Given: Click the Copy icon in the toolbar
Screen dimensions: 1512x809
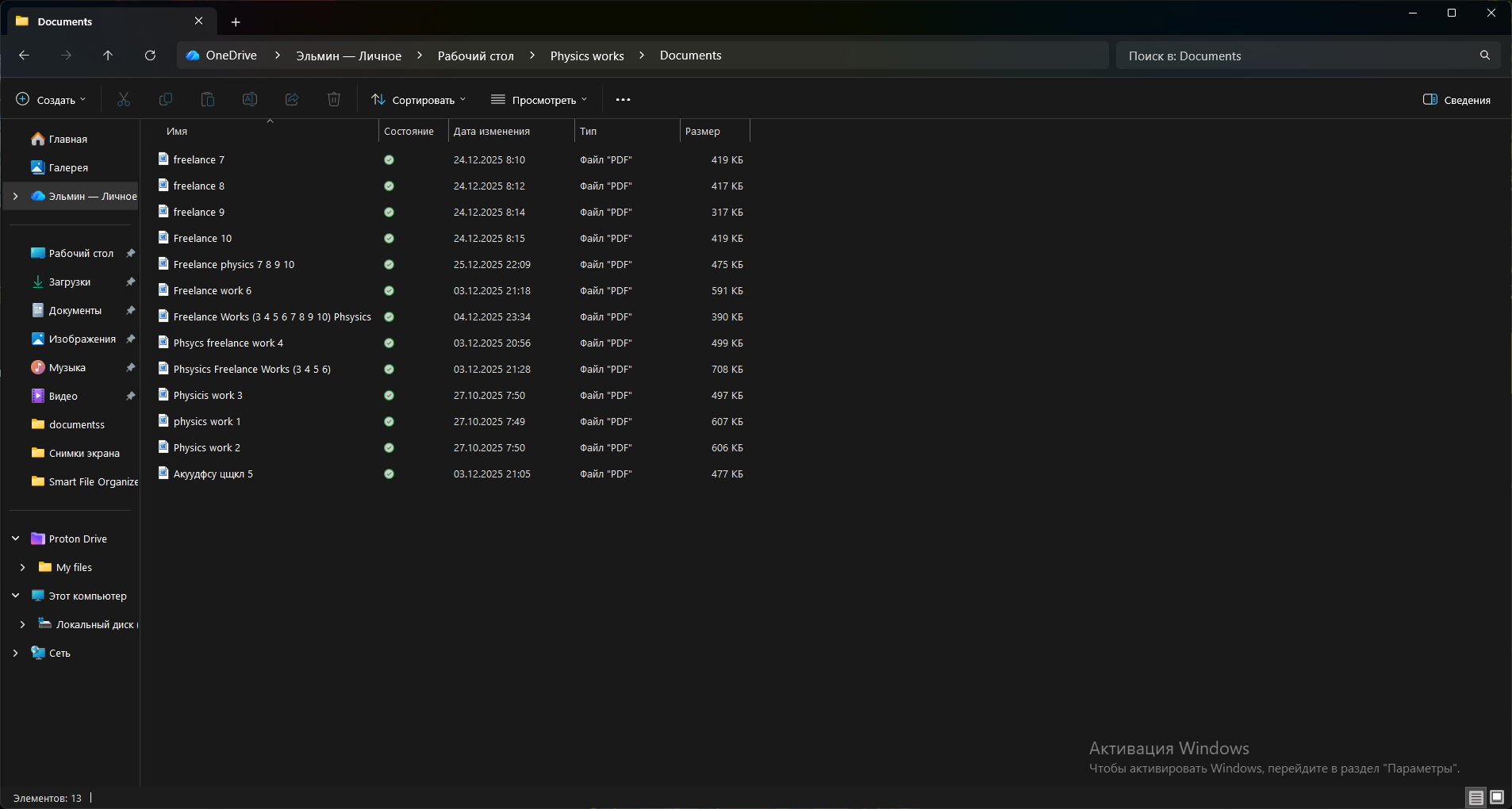Looking at the screenshot, I should pyautogui.click(x=165, y=99).
